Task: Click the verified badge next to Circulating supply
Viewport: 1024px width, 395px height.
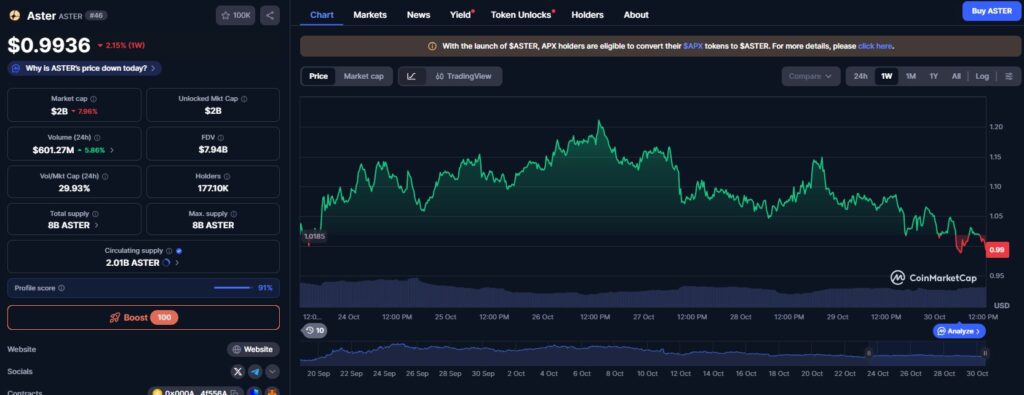Action: click(179, 251)
